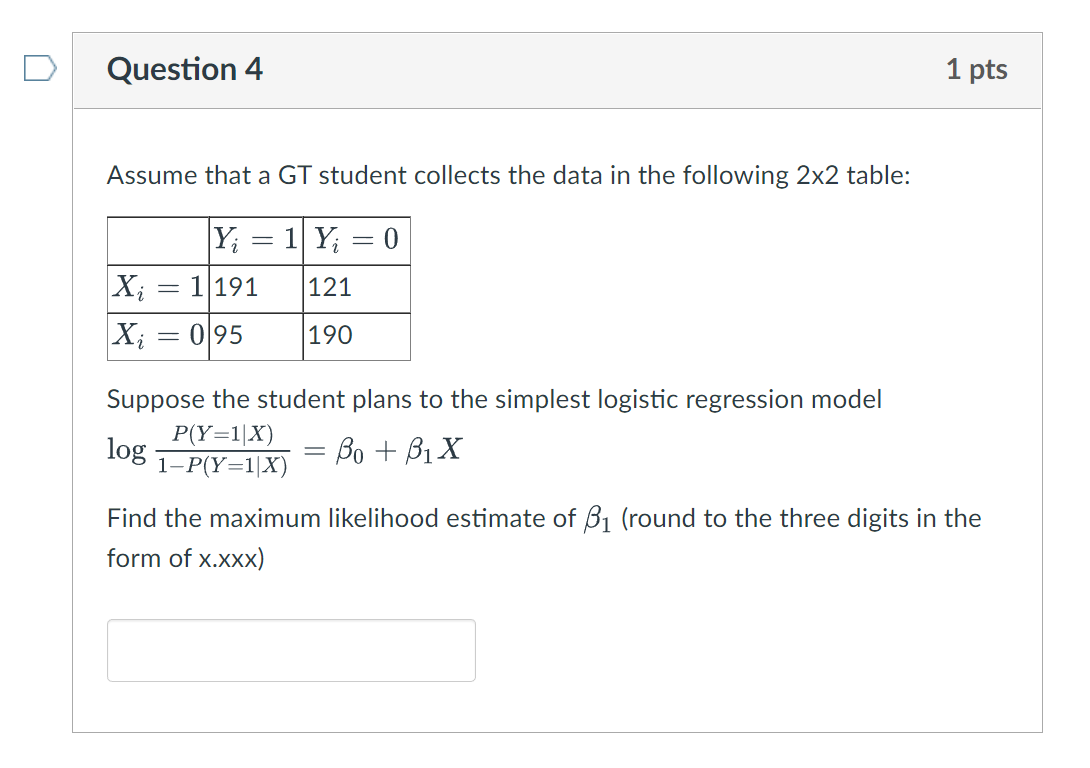Click inside the answer input box
The width and height of the screenshot is (1090, 768).
290,650
